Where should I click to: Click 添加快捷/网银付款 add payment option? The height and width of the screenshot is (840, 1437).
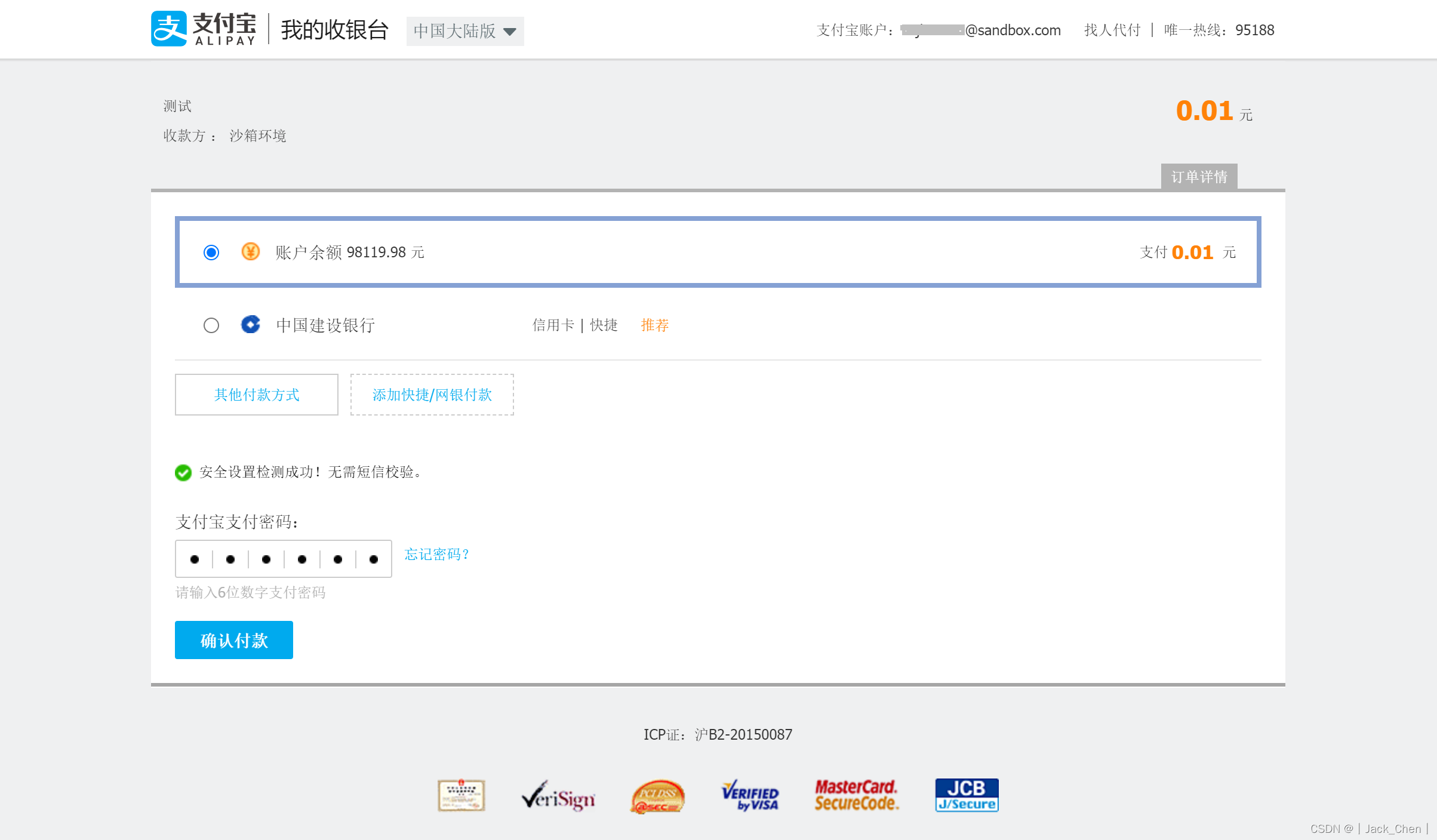click(x=432, y=395)
